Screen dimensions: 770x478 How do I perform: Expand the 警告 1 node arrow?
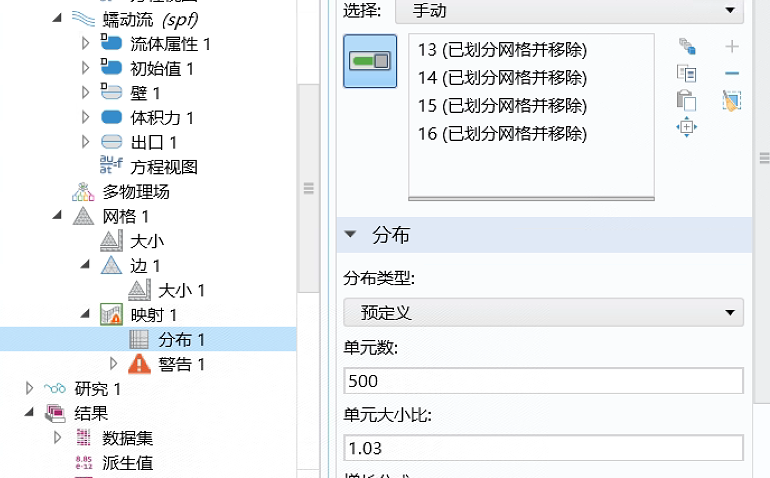click(113, 364)
